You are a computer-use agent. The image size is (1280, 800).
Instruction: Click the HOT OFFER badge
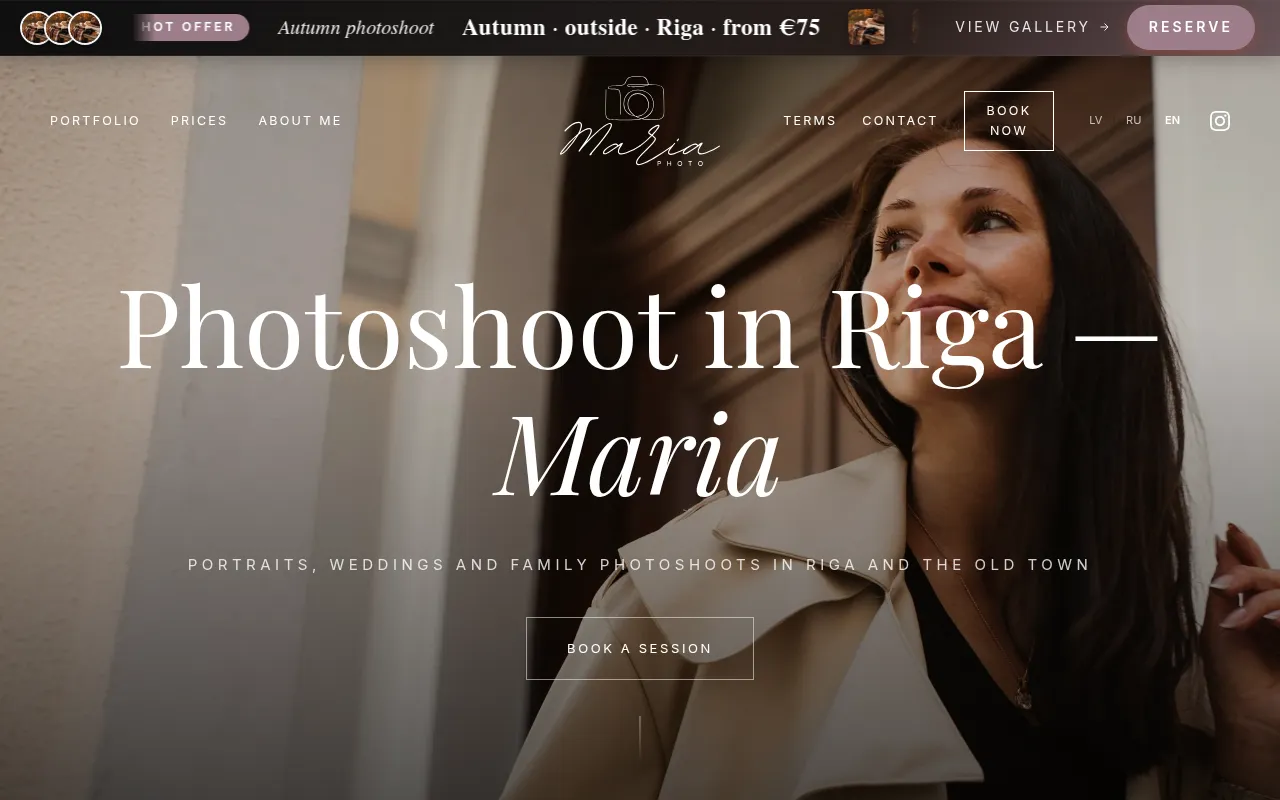[191, 27]
